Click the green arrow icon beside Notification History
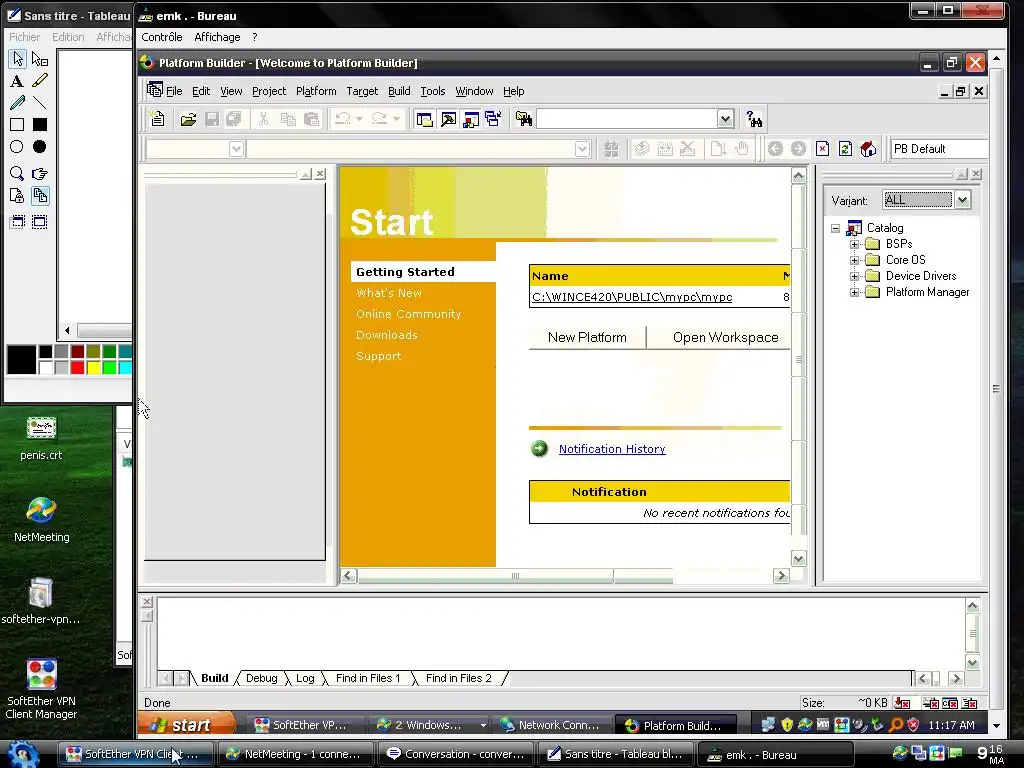 pyautogui.click(x=539, y=449)
